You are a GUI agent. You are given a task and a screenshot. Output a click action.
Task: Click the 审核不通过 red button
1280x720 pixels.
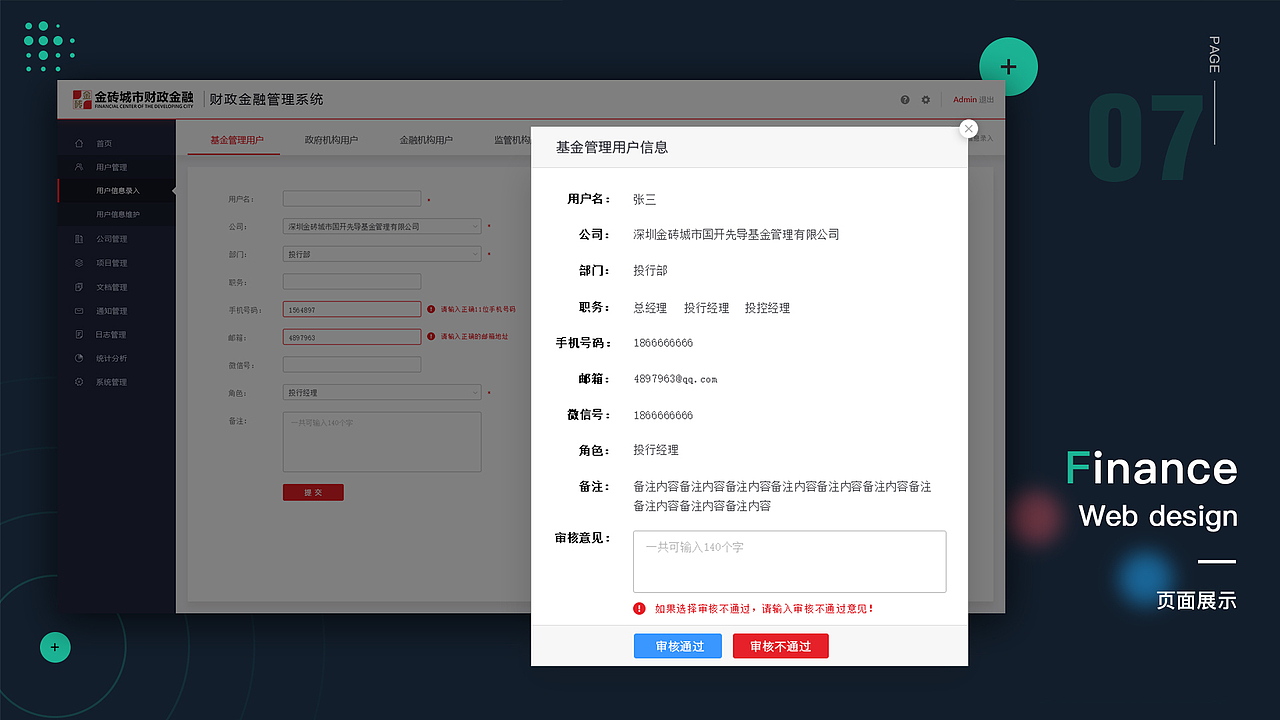pos(781,646)
